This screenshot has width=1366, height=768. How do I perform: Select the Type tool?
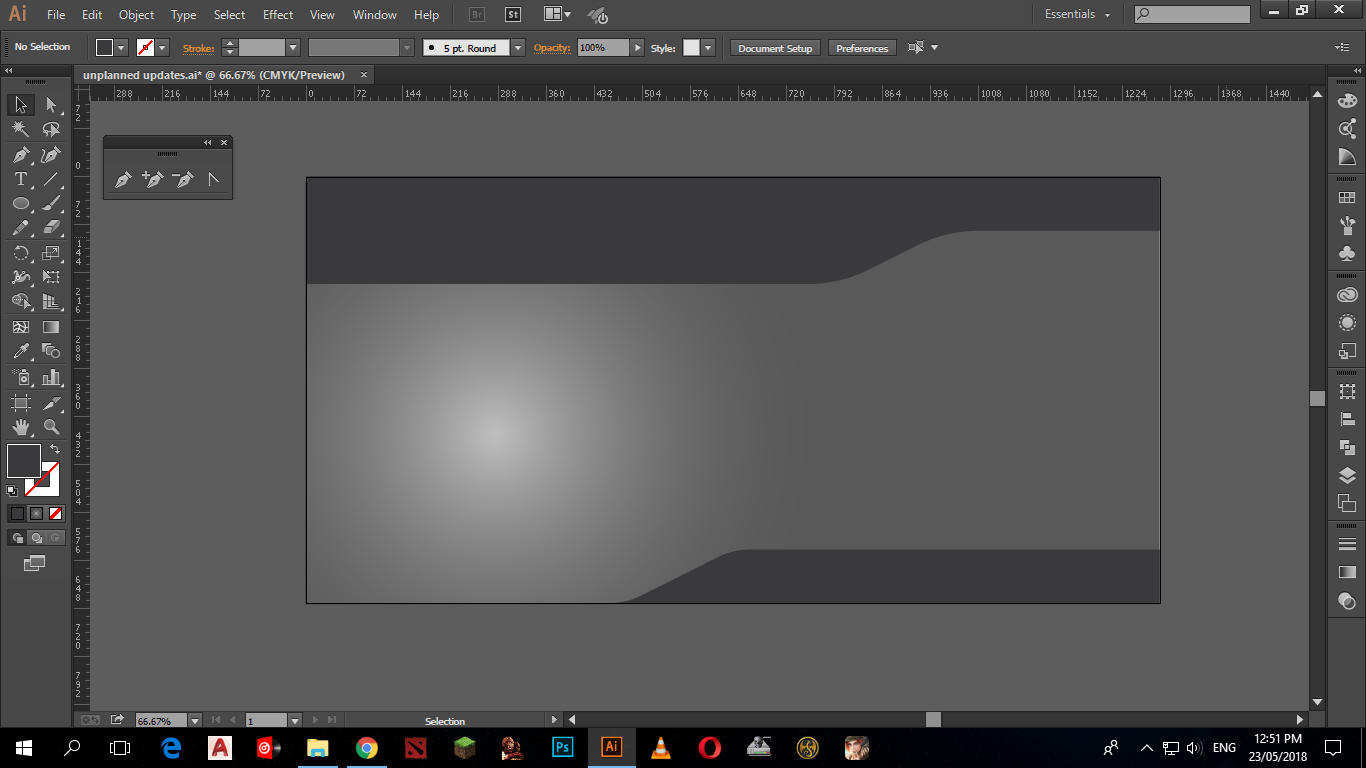(20, 180)
